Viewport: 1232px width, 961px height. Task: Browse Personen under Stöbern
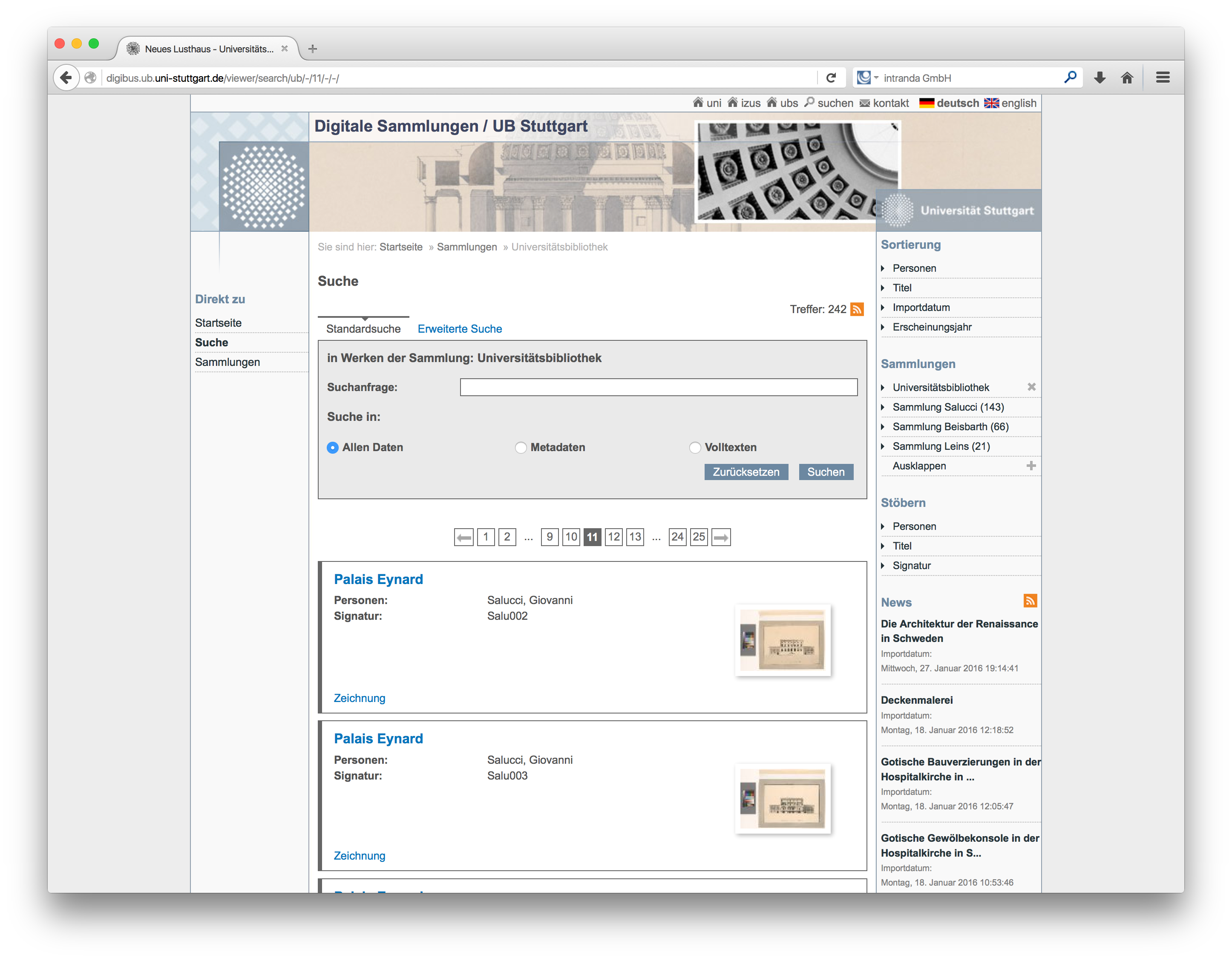(914, 526)
